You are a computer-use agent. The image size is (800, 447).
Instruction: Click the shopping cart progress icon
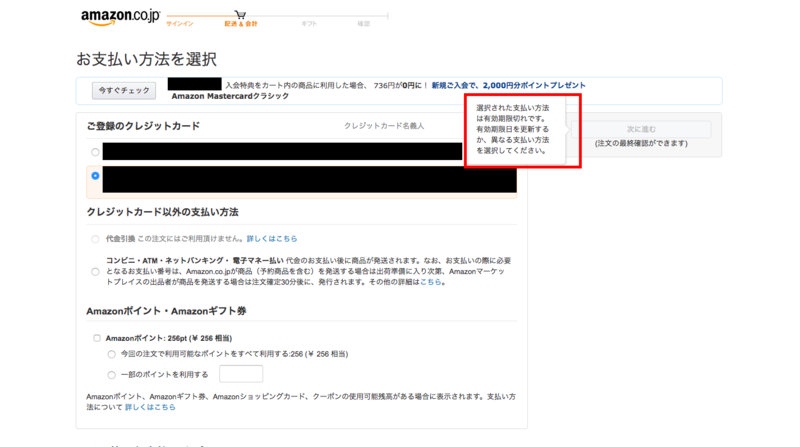point(240,14)
